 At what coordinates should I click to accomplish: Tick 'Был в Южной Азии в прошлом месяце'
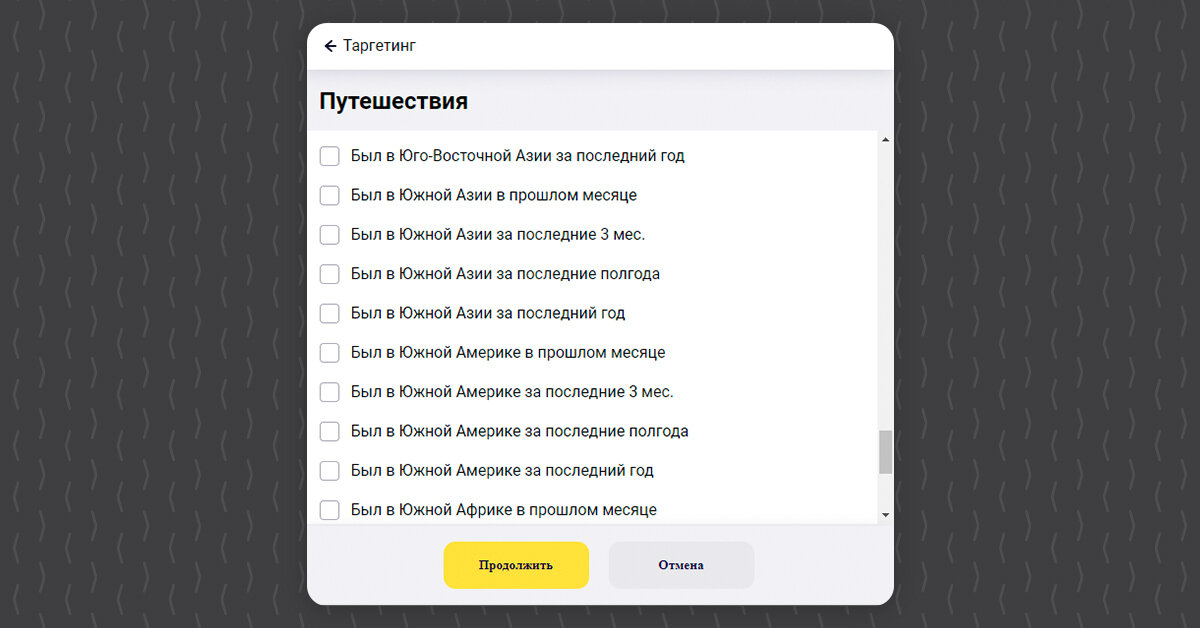click(x=329, y=195)
